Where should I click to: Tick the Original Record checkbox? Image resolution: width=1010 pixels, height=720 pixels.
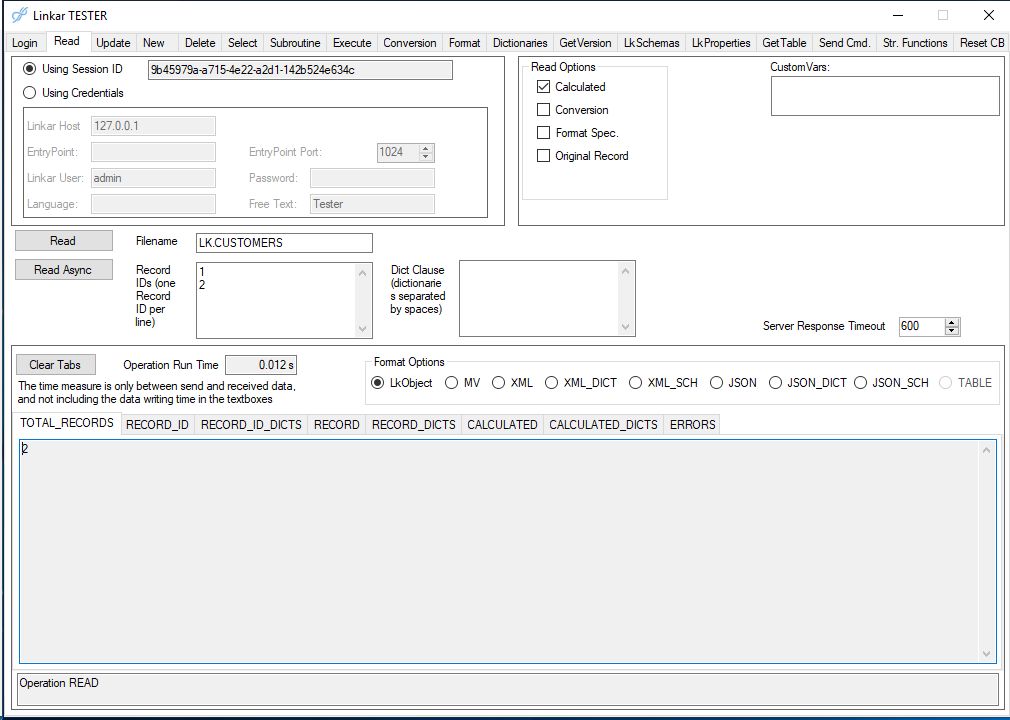pos(544,156)
